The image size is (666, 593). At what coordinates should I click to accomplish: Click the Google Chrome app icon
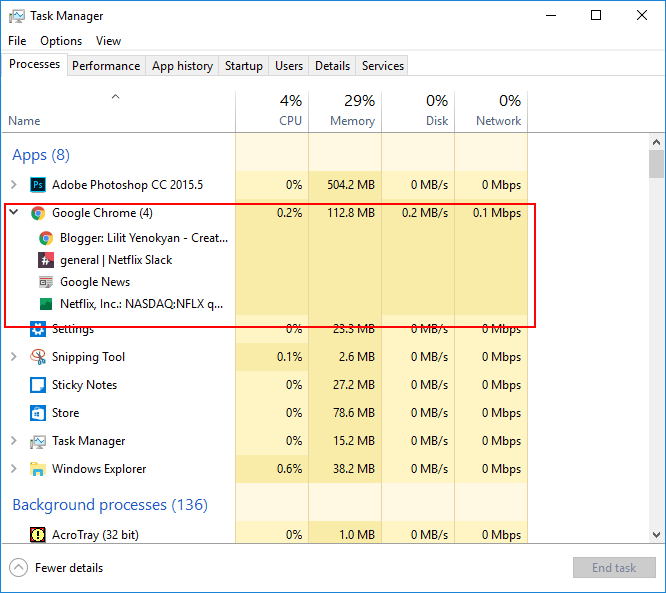(38, 213)
